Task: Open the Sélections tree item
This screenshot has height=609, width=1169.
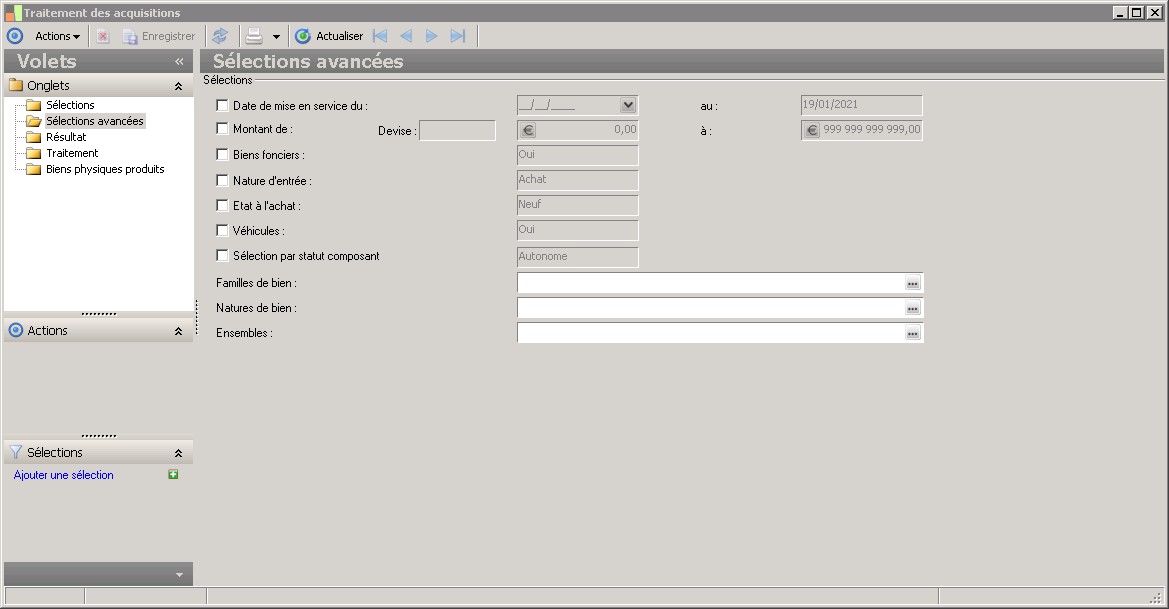Action: click(x=70, y=105)
